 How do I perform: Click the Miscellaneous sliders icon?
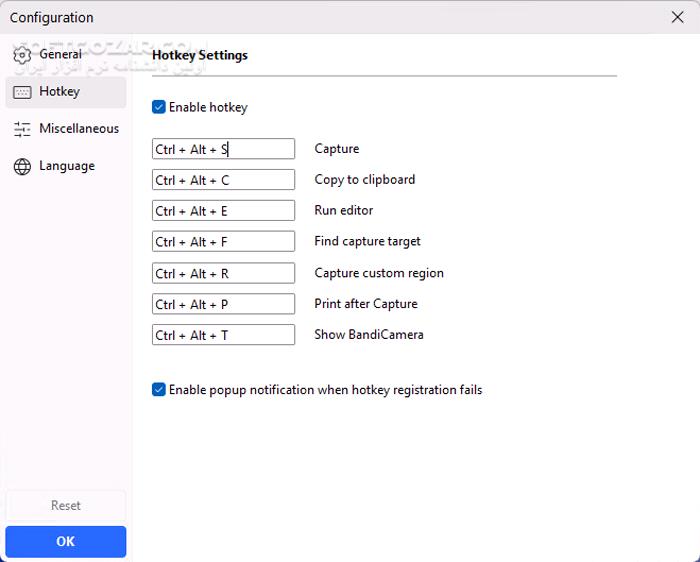coord(22,129)
